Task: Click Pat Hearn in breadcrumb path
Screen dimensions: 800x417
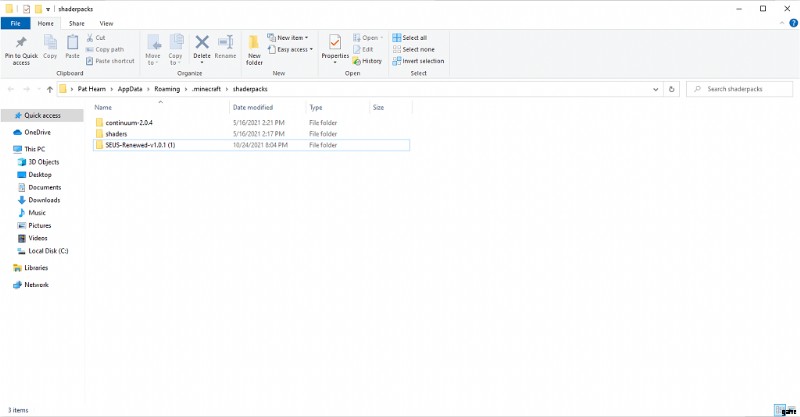Action: (x=91, y=89)
